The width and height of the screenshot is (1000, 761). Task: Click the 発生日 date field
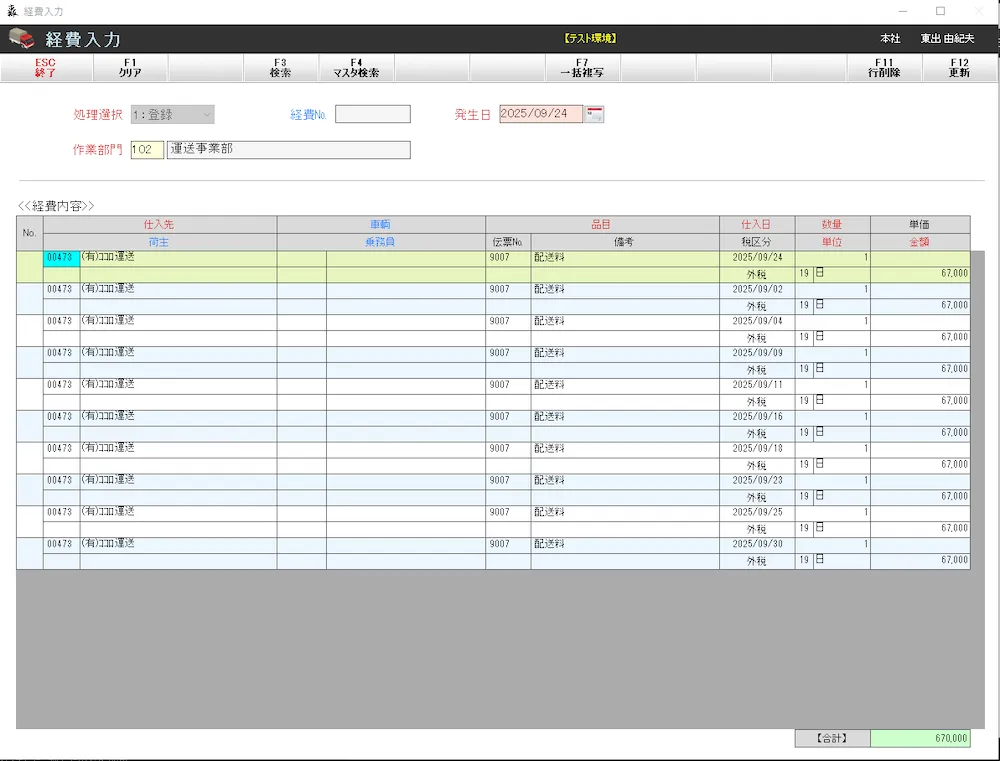tap(540, 114)
